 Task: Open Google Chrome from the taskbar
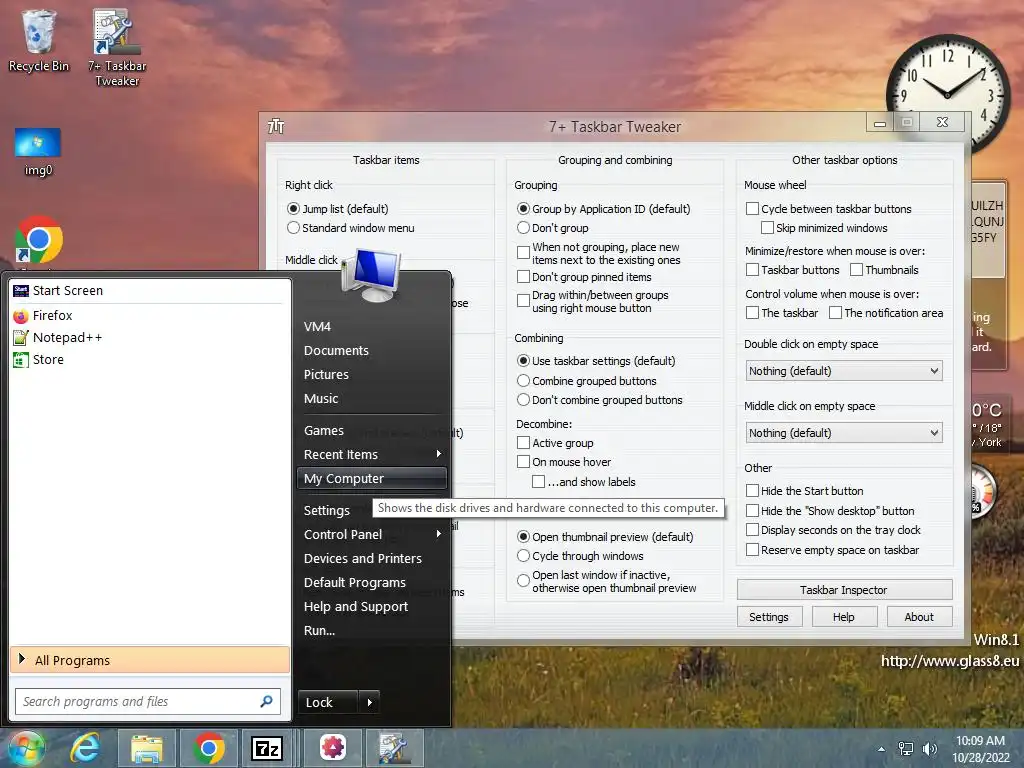click(x=209, y=748)
